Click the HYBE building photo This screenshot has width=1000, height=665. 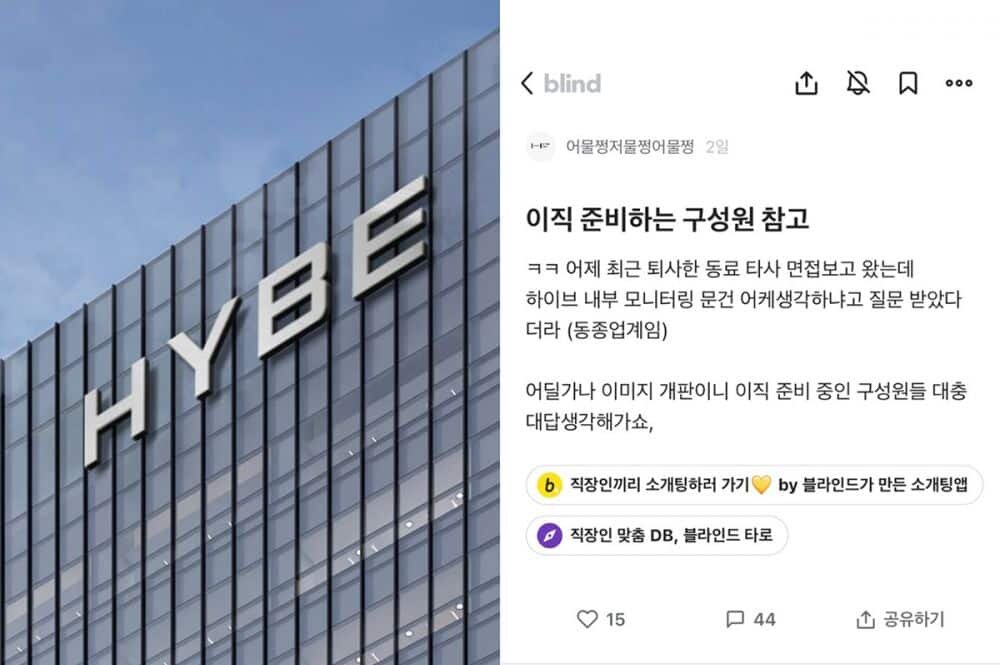[249, 332]
